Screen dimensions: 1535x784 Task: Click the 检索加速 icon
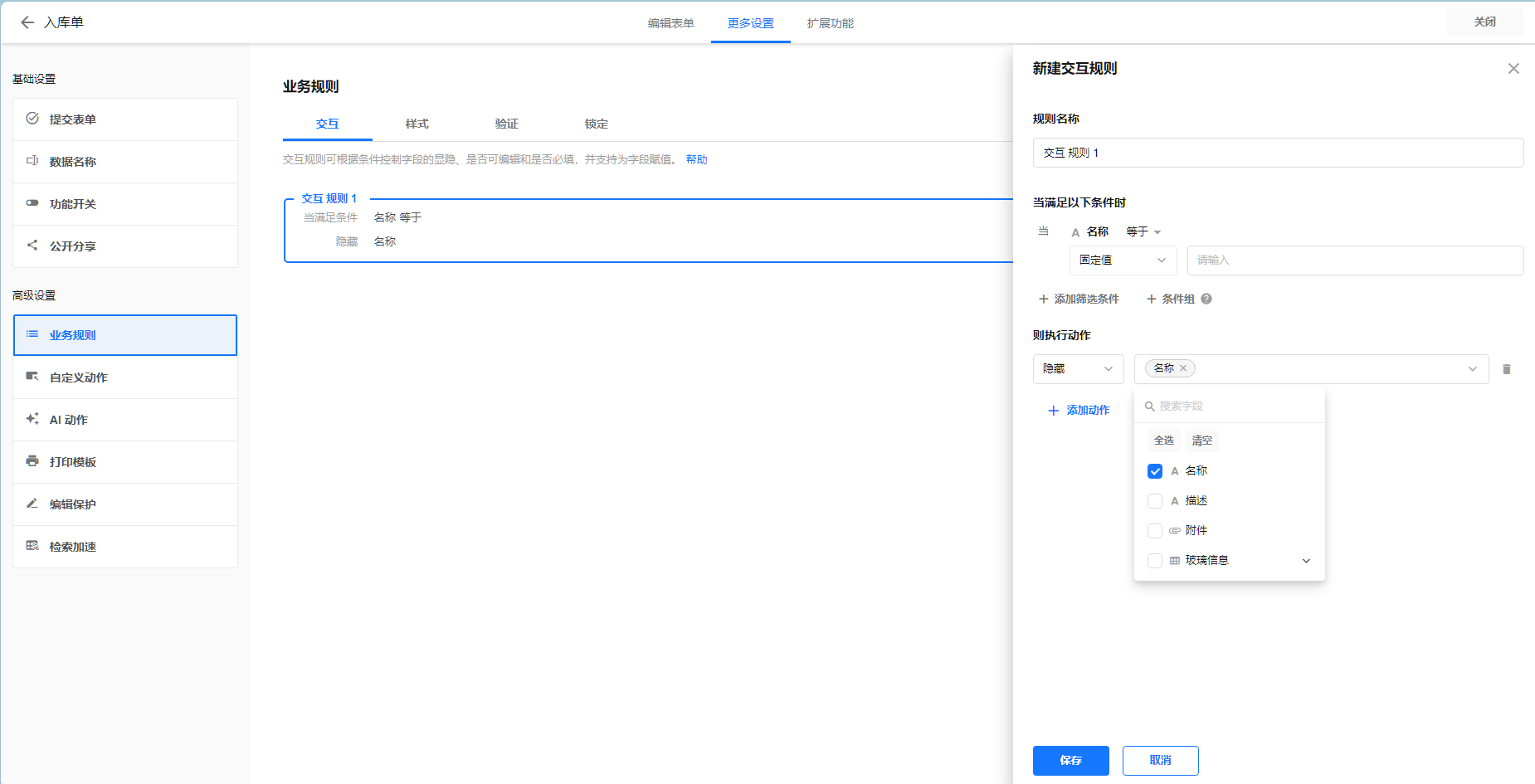coord(32,546)
